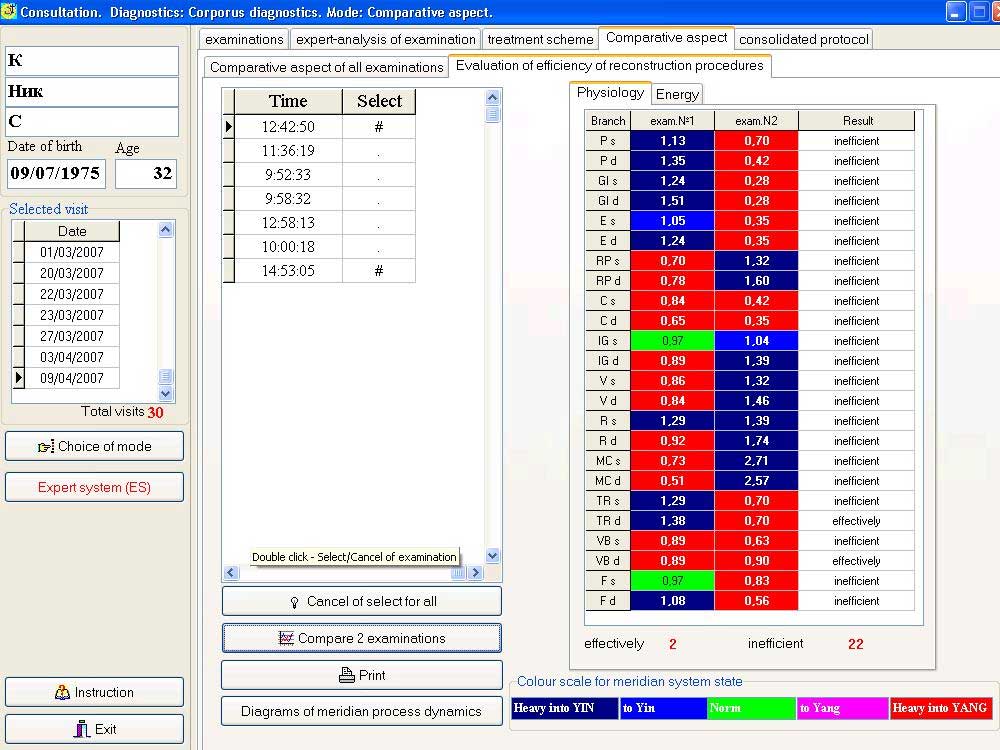Viewport: 1000px width, 750px height.
Task: Click the Date of birth field
Action: coord(56,173)
